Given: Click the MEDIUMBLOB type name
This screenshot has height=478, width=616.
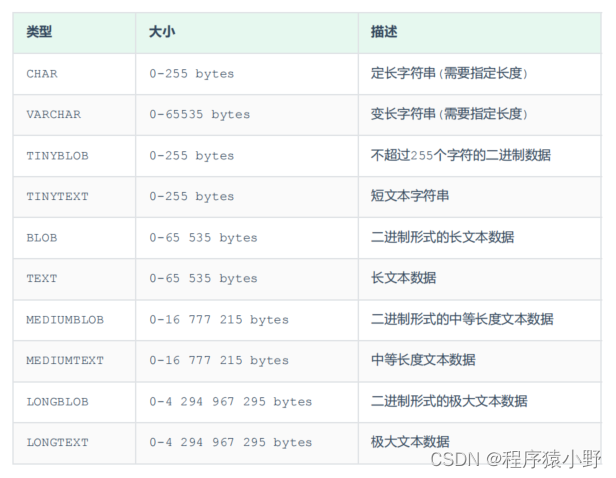Looking at the screenshot, I should pyautogui.click(x=65, y=320).
